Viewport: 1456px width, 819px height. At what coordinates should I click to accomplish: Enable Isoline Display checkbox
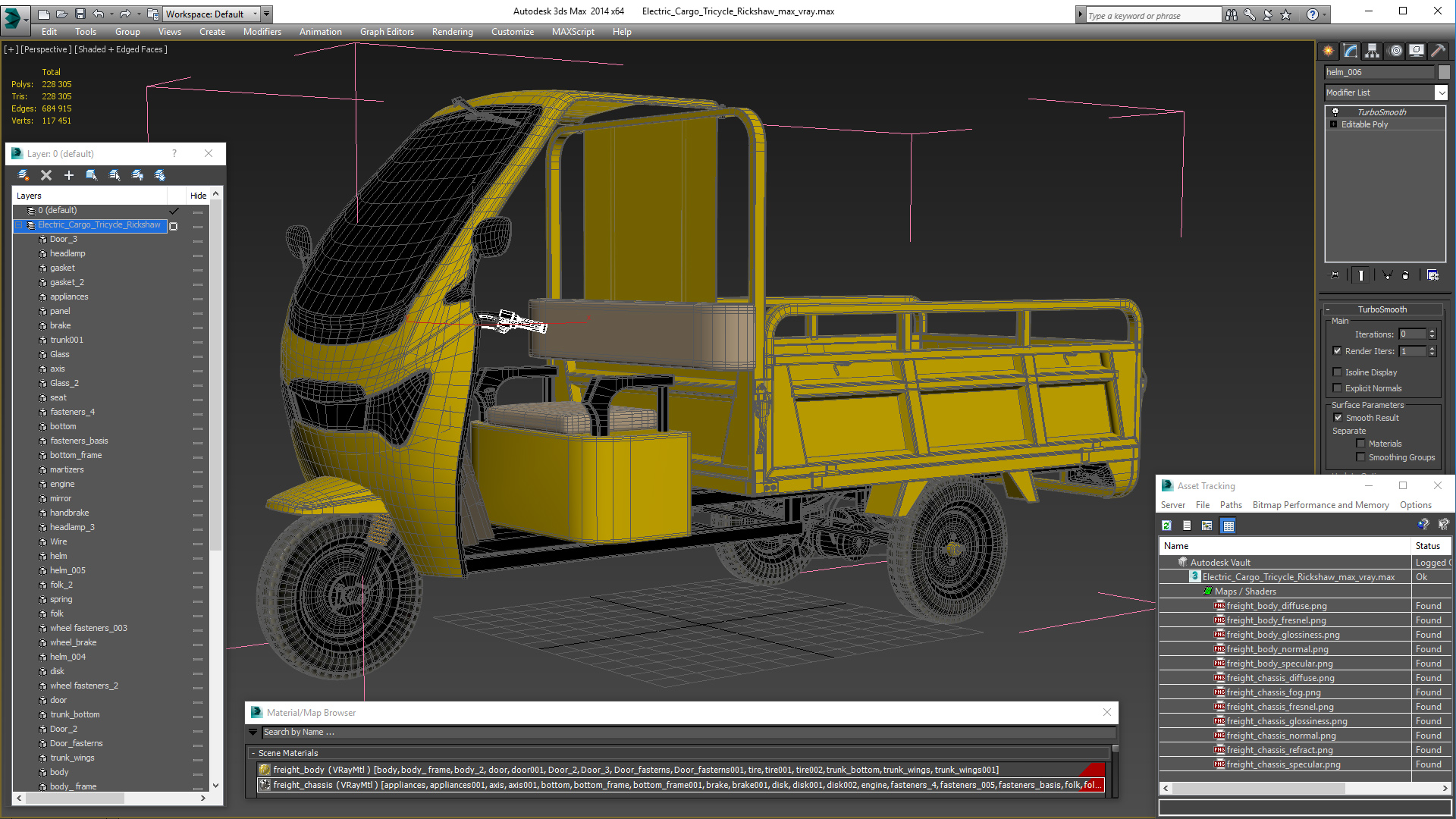tap(1338, 372)
